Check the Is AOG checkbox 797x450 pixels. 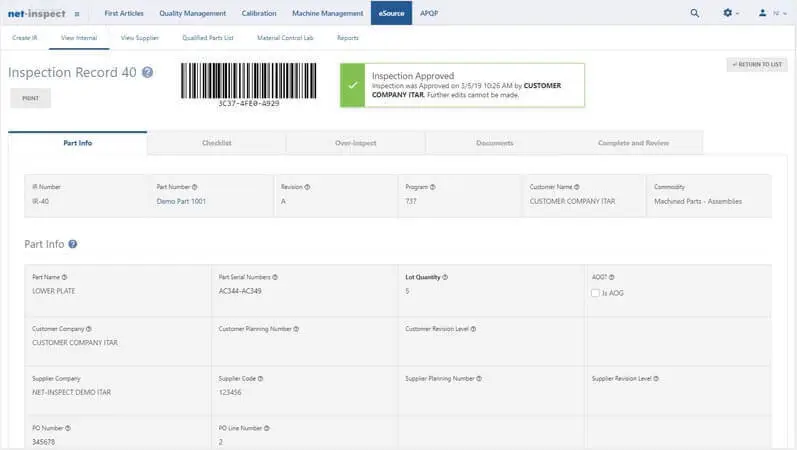coord(595,293)
